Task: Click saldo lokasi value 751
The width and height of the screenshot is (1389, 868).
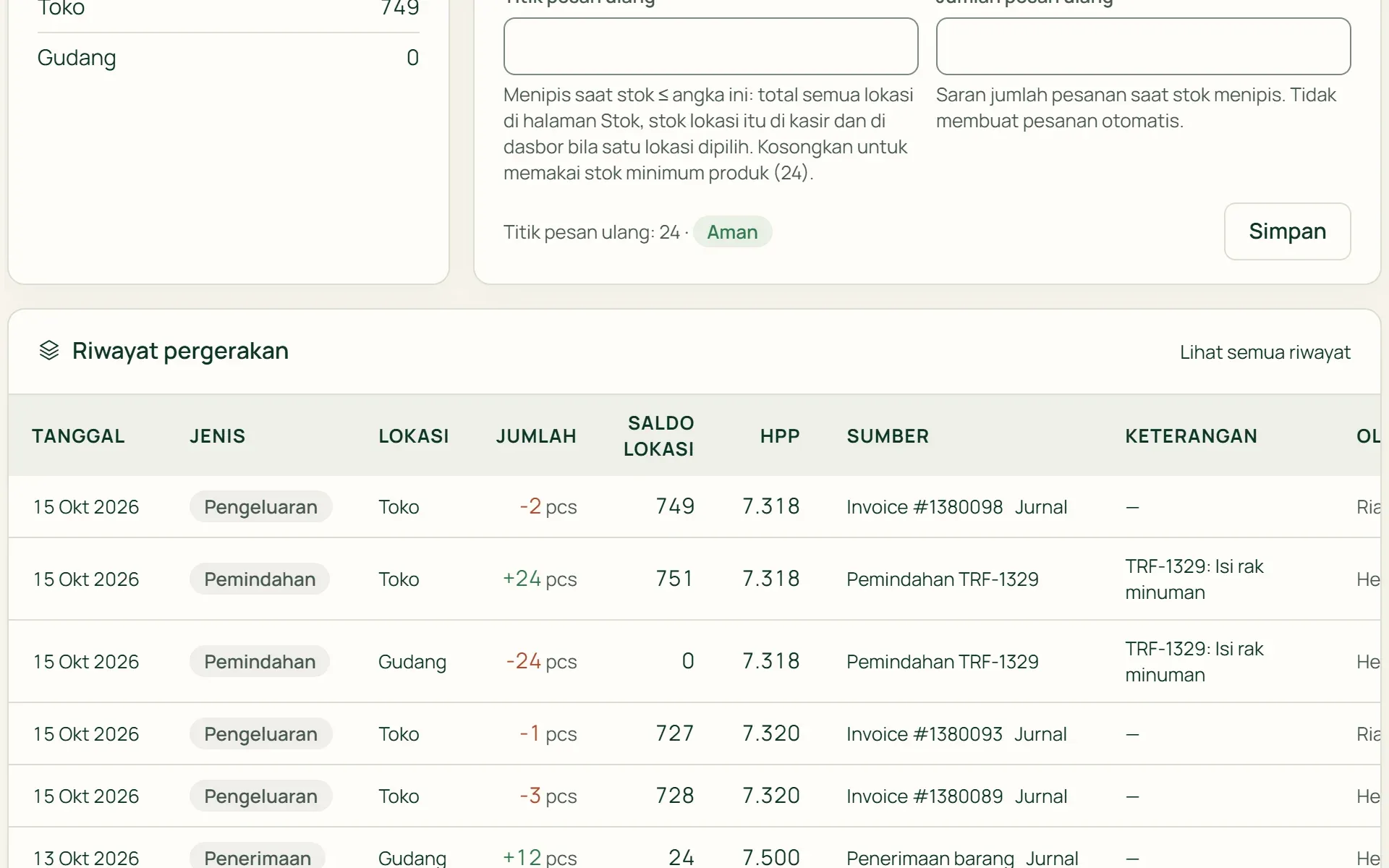Action: (x=674, y=579)
